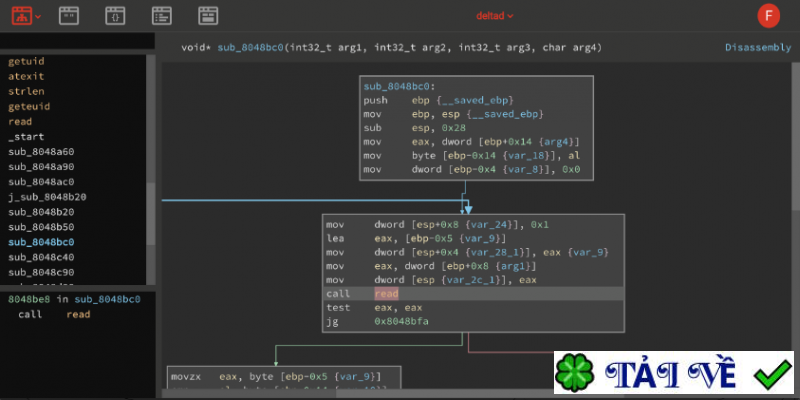Image resolution: width=800 pixels, height=400 pixels.
Task: Click the highlighted read call target
Action: [x=386, y=294]
